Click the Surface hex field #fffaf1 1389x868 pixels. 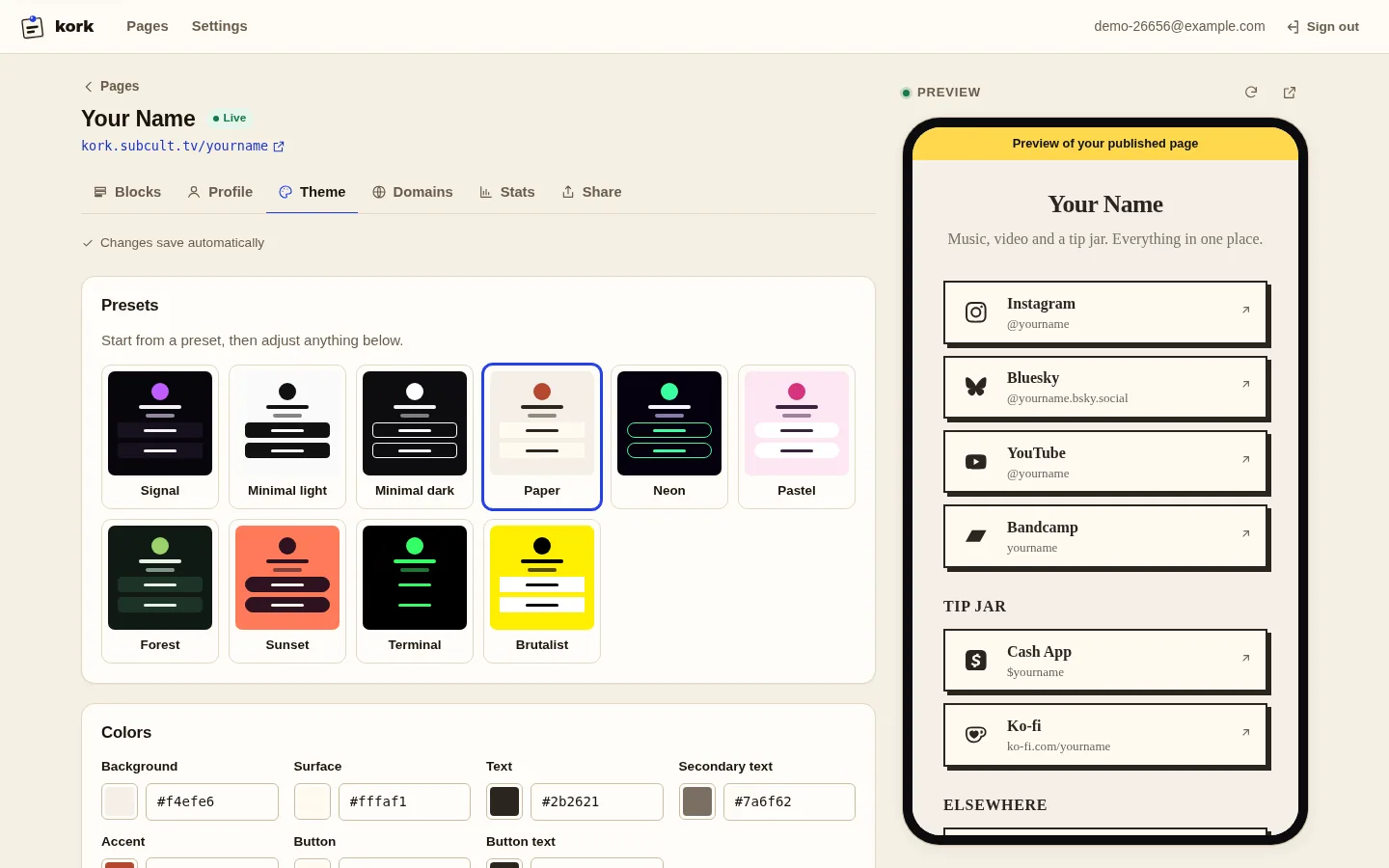(x=404, y=801)
